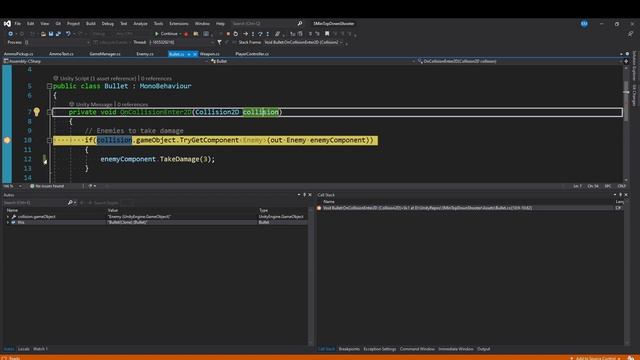Click the navigate backward icon in toolbar
This screenshot has height=360, width=640.
click(10, 34)
